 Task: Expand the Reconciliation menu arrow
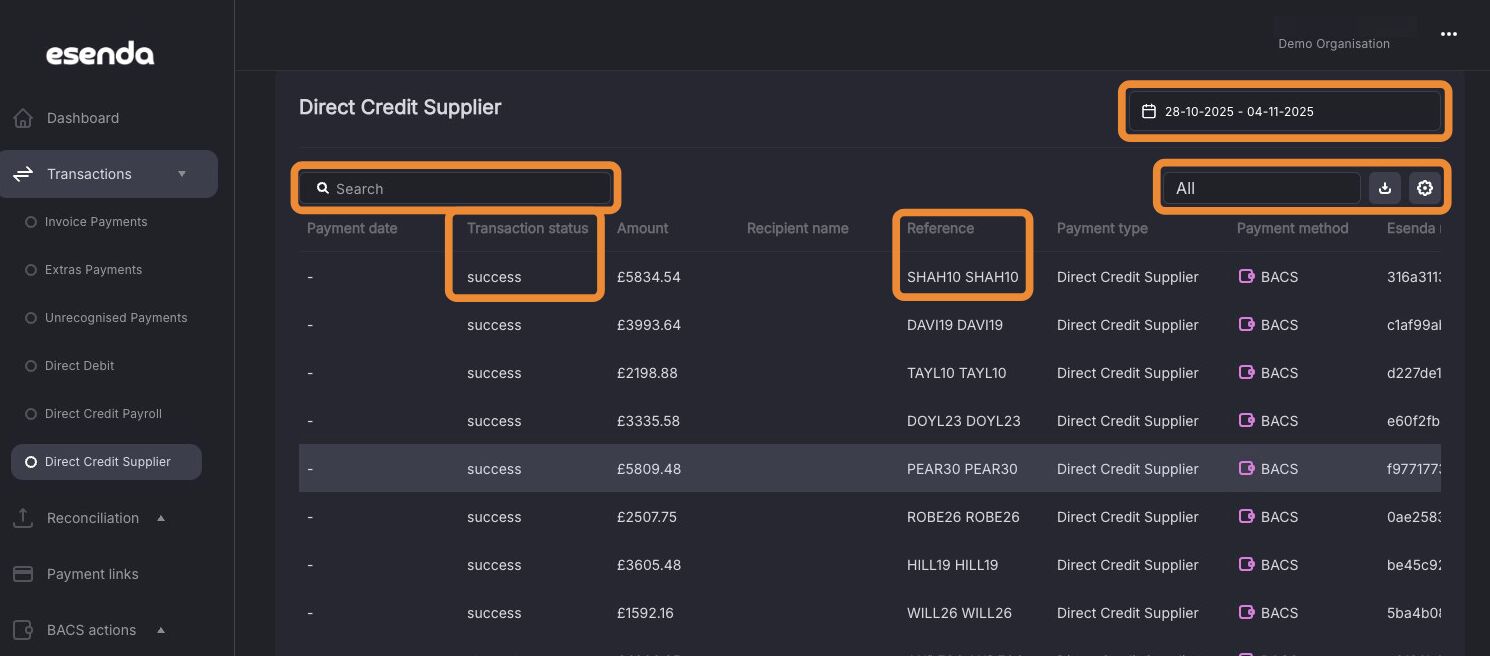[x=161, y=518]
